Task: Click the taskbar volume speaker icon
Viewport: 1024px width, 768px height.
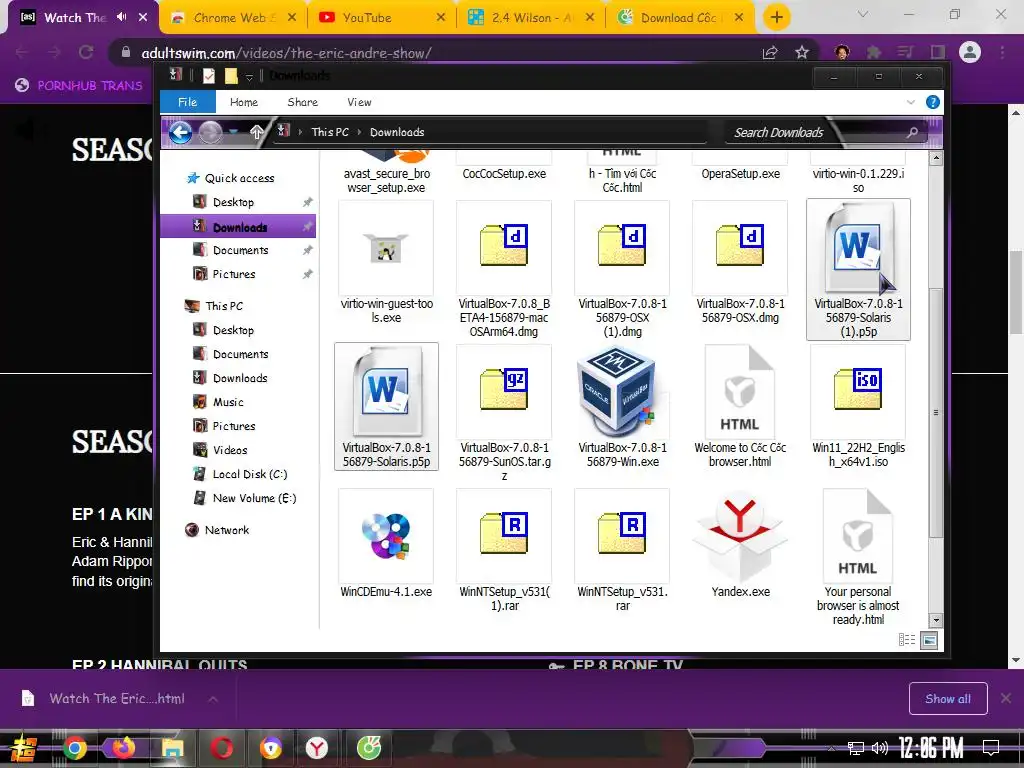Action: pos(880,748)
